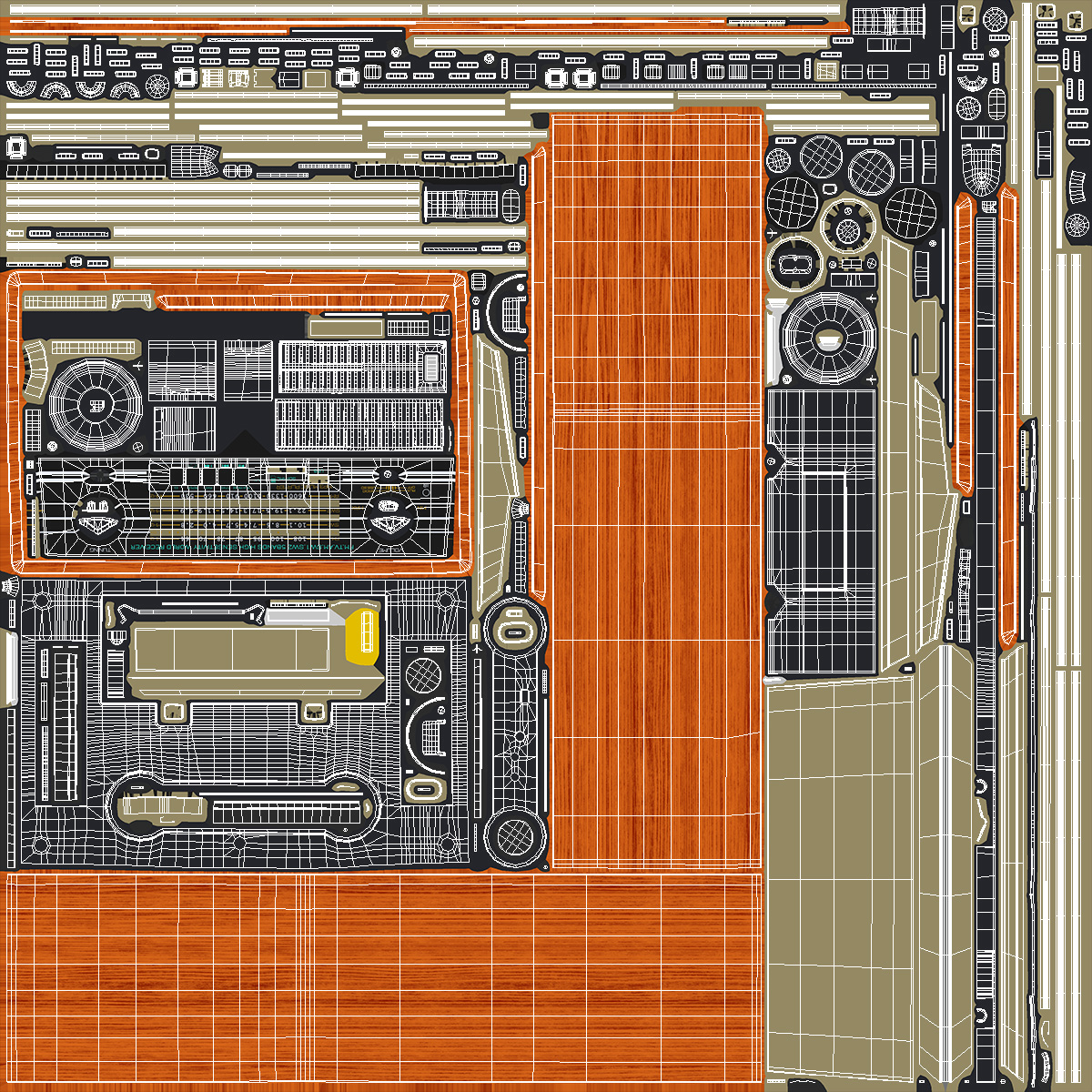1092x1092 pixels.
Task: Click the VOLUME knob on the radio dial texture
Action: click(x=389, y=519)
